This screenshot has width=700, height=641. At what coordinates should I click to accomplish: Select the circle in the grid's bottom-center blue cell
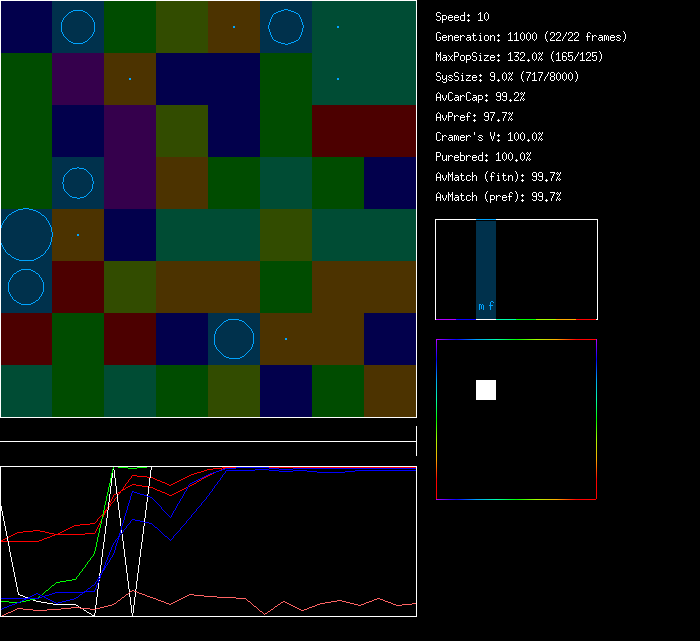[x=234, y=339]
